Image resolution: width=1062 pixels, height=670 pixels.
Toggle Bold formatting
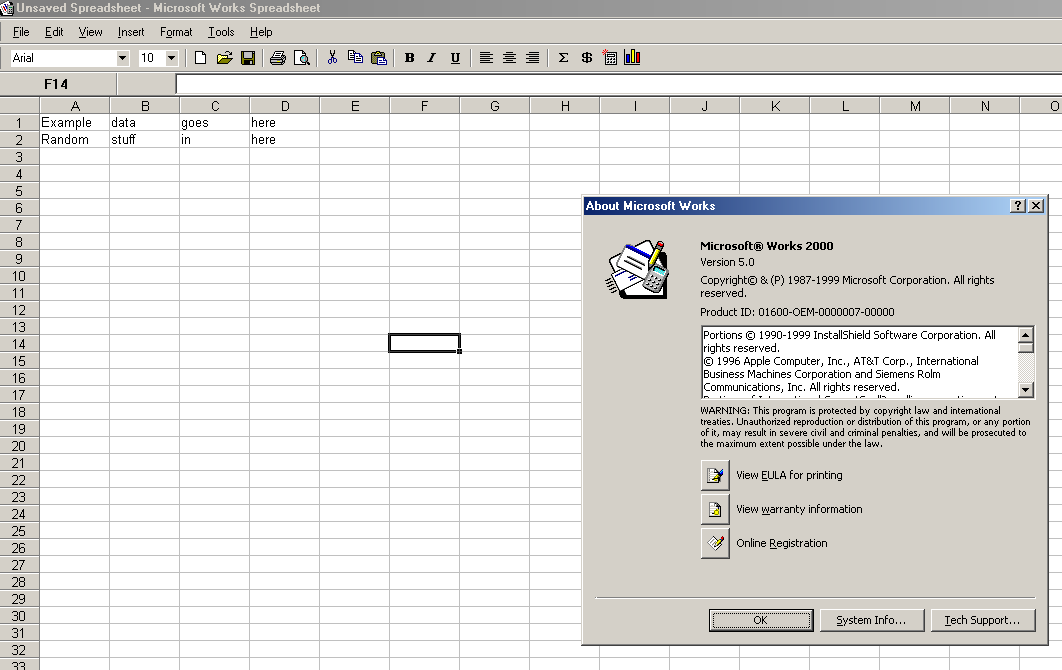(x=409, y=58)
